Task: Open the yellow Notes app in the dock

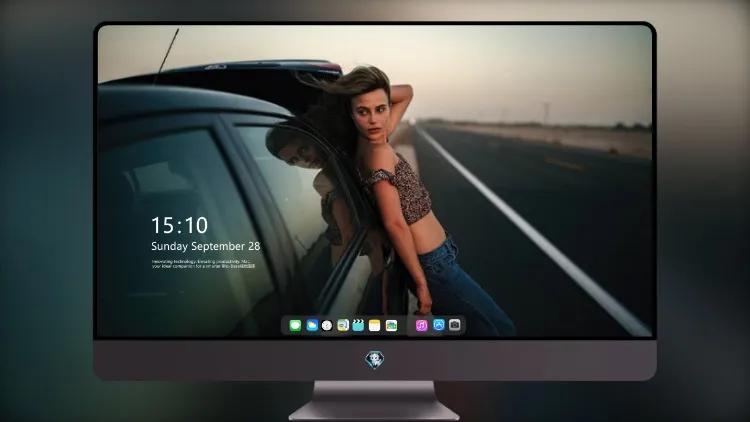Action: (375, 325)
